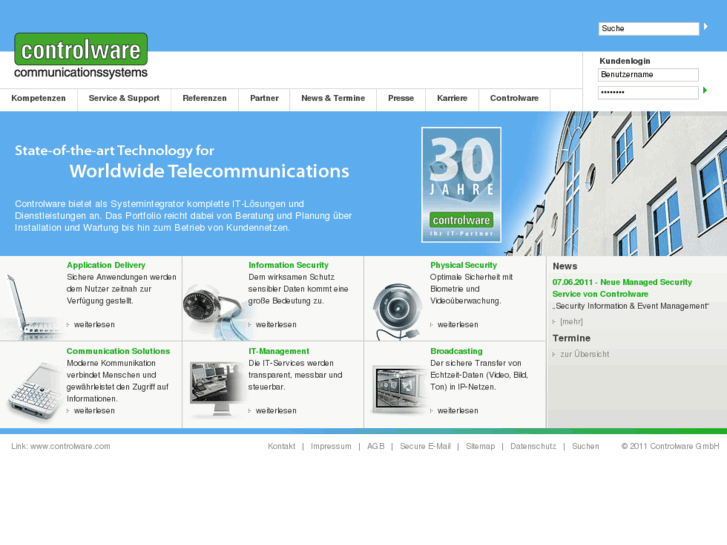
Task: Click the surveillance camera image
Action: point(396,311)
